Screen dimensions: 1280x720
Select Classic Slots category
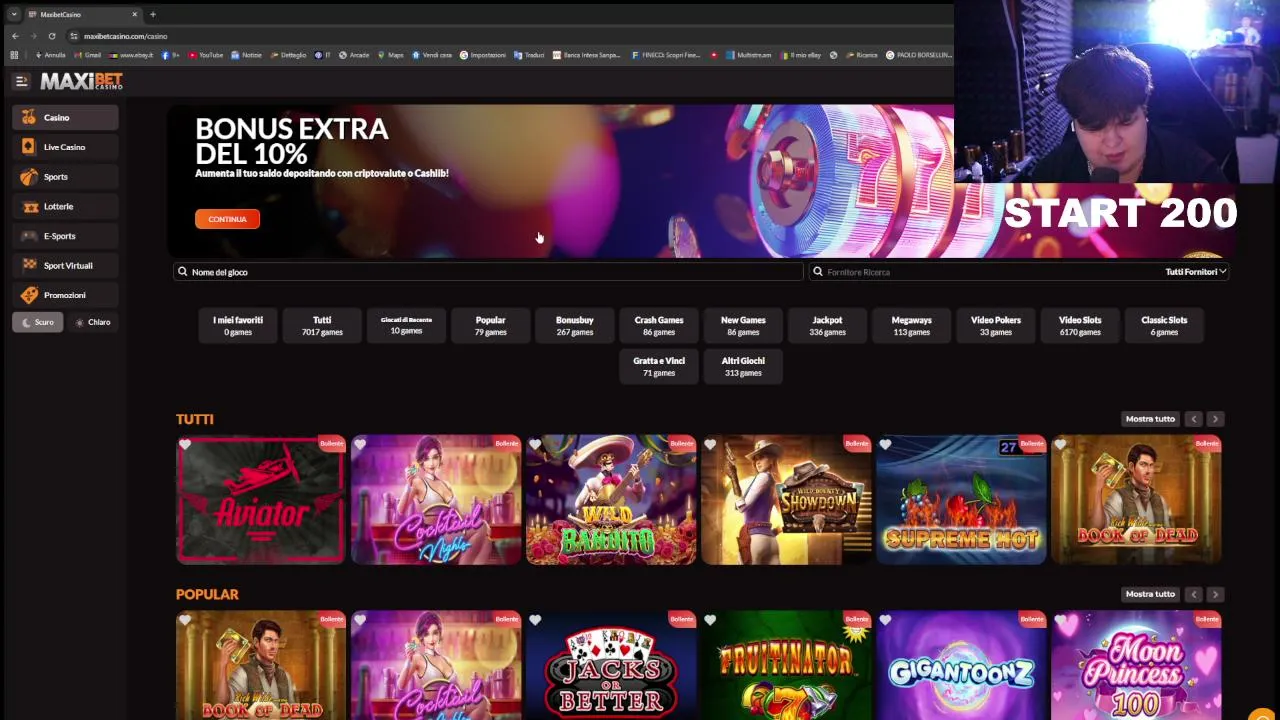pyautogui.click(x=1164, y=325)
